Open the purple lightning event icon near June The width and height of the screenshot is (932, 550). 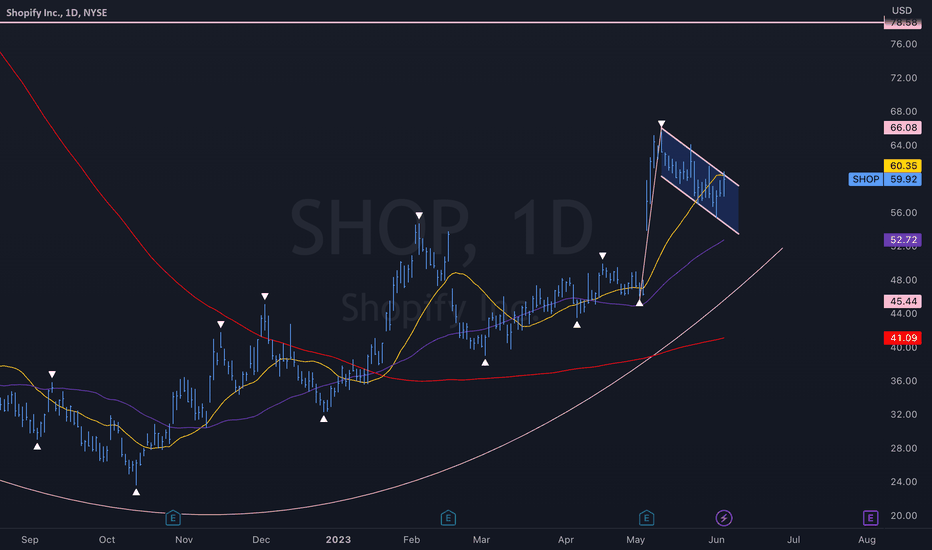pyautogui.click(x=723, y=518)
